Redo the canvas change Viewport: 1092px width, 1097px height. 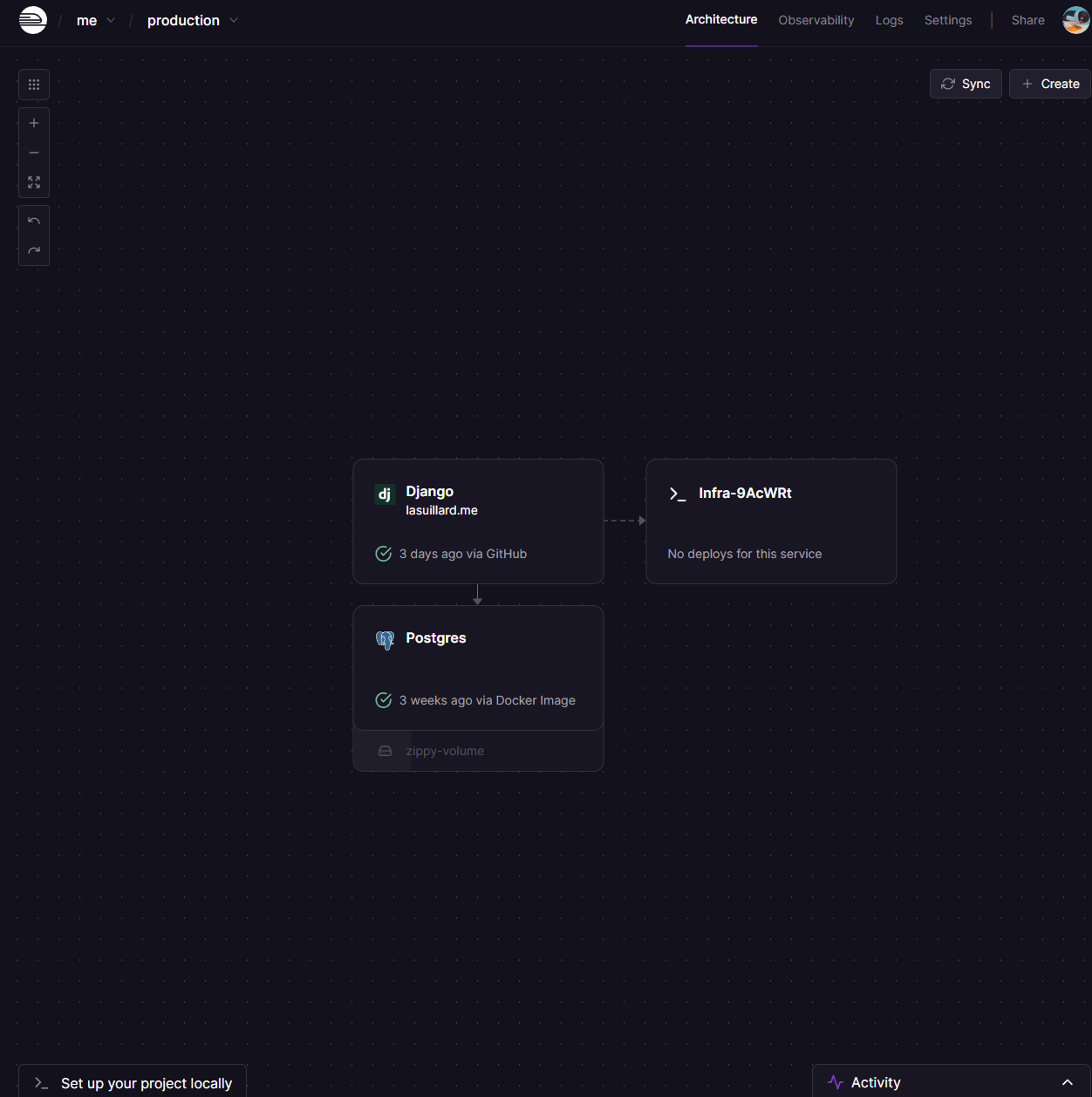tap(34, 251)
